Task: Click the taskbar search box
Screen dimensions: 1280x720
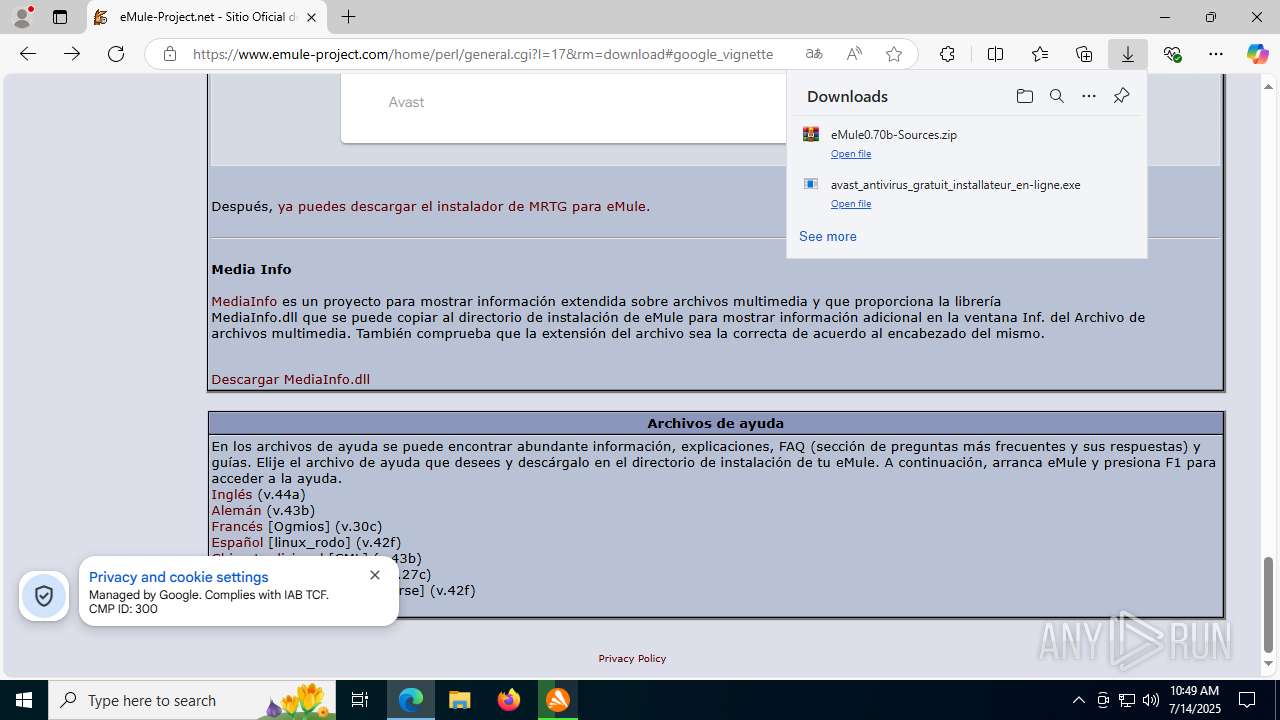Action: pos(192,700)
